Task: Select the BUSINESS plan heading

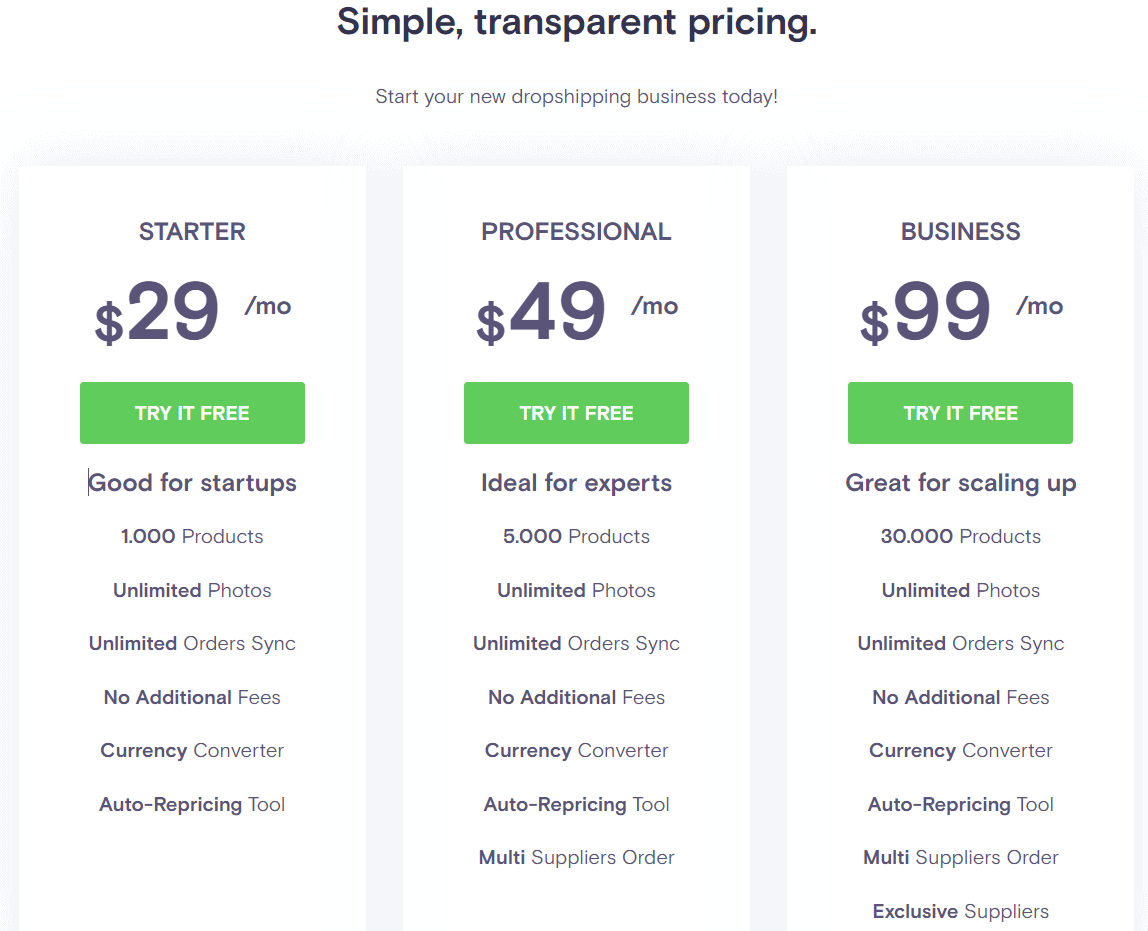Action: coord(960,231)
